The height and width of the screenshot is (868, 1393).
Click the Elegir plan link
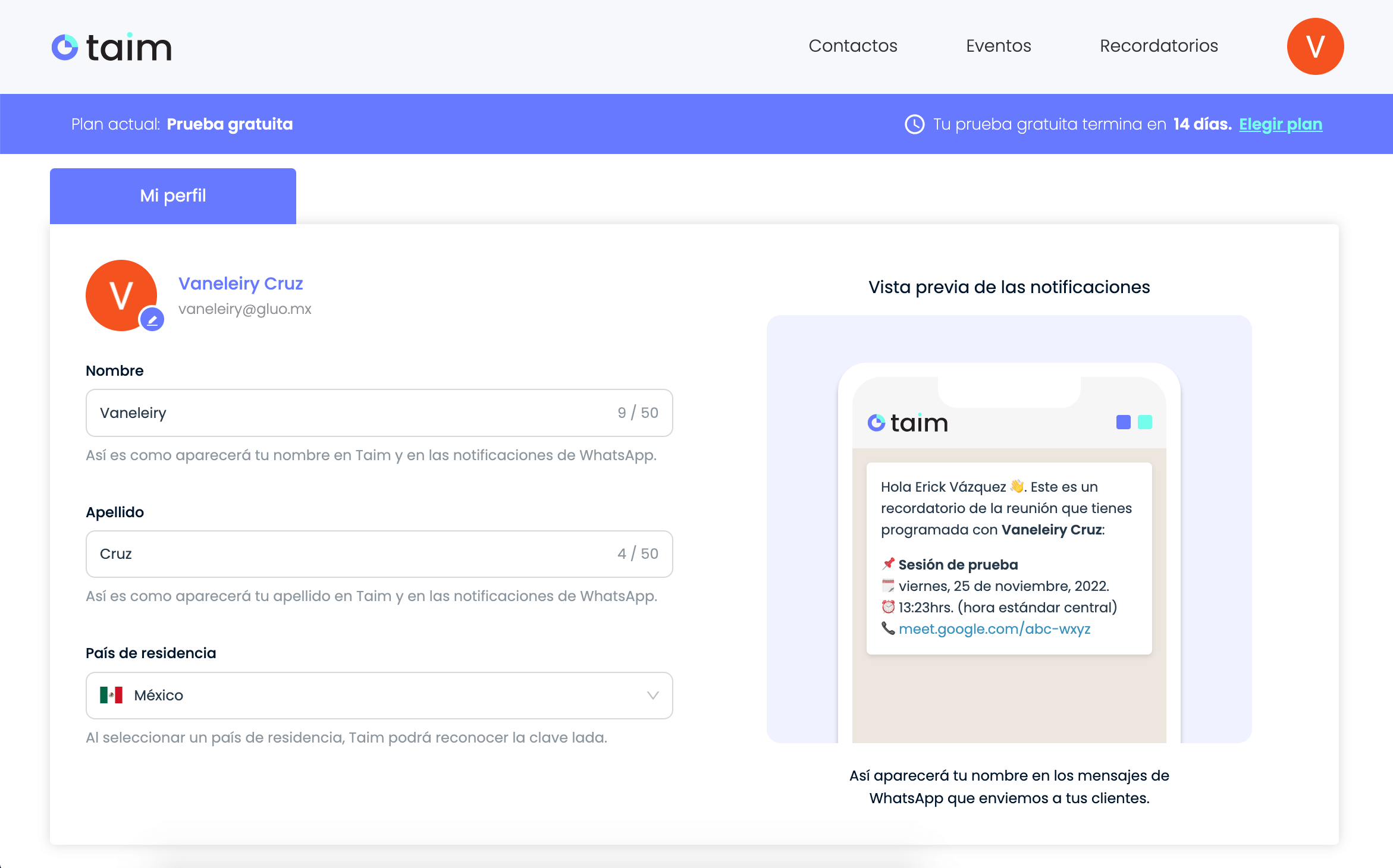(1281, 124)
